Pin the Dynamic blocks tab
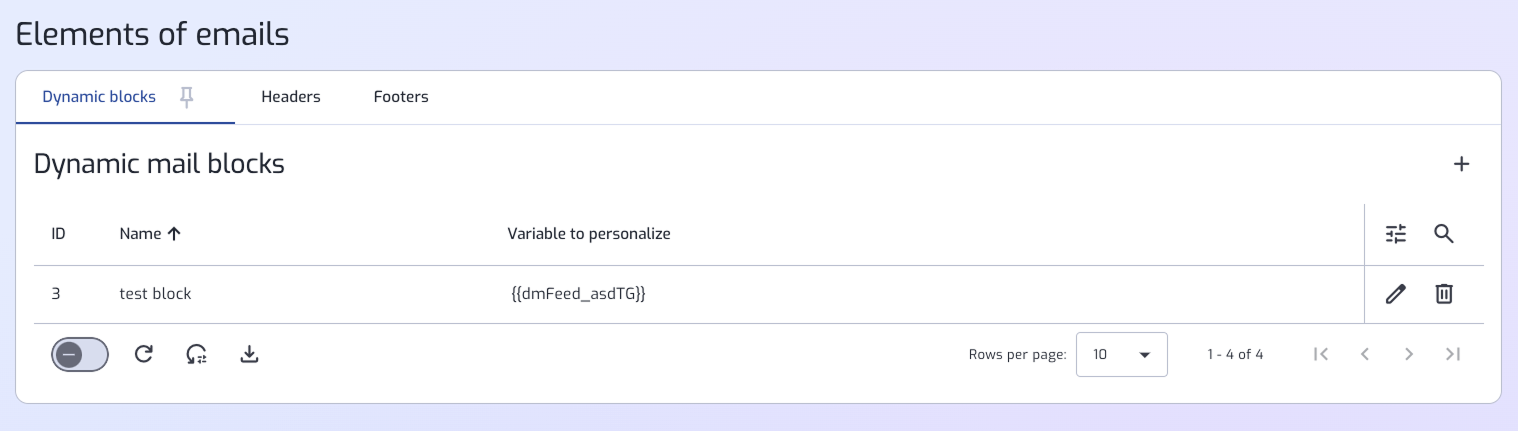The width and height of the screenshot is (1518, 431). [x=186, y=97]
